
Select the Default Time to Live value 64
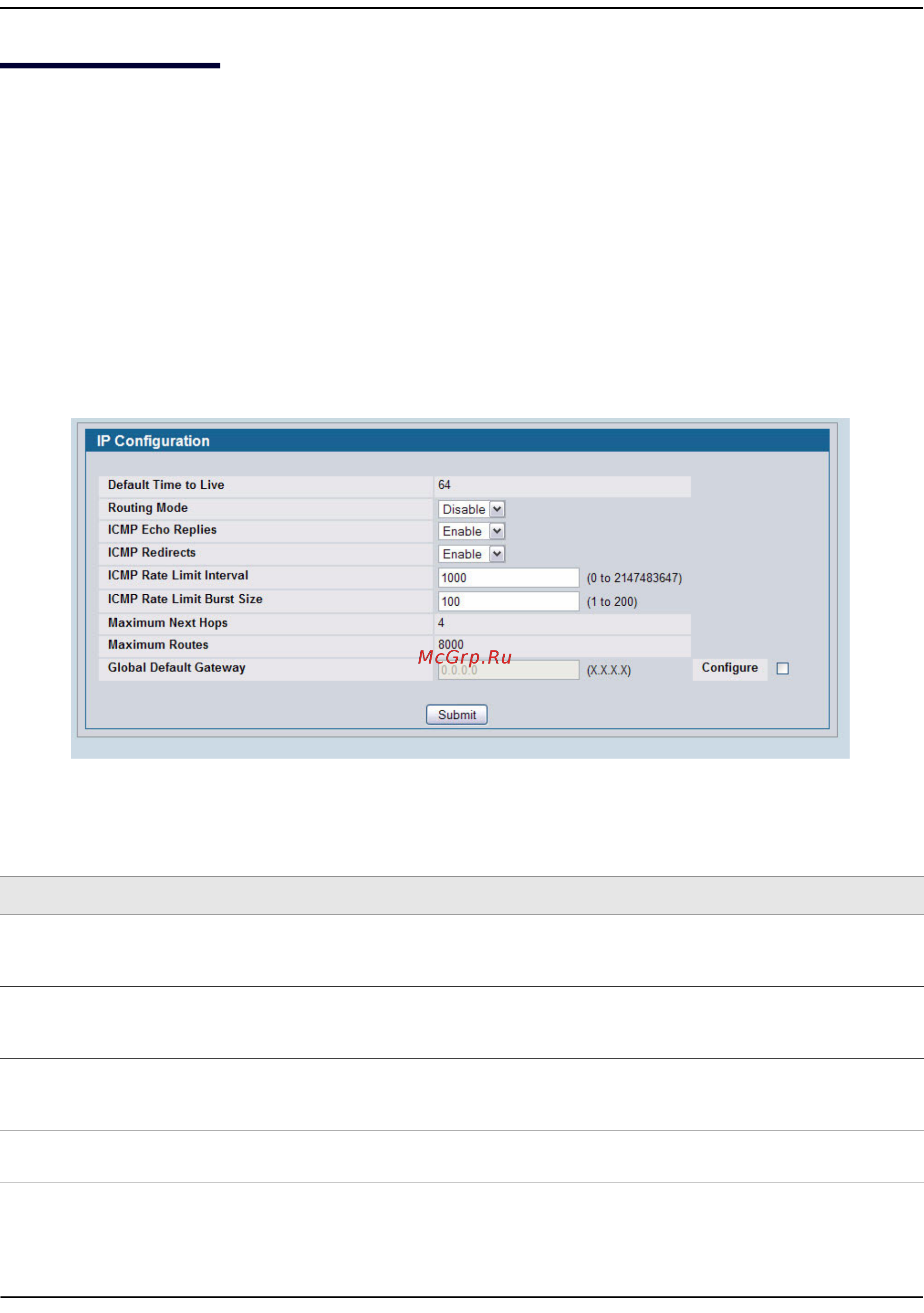click(x=444, y=485)
